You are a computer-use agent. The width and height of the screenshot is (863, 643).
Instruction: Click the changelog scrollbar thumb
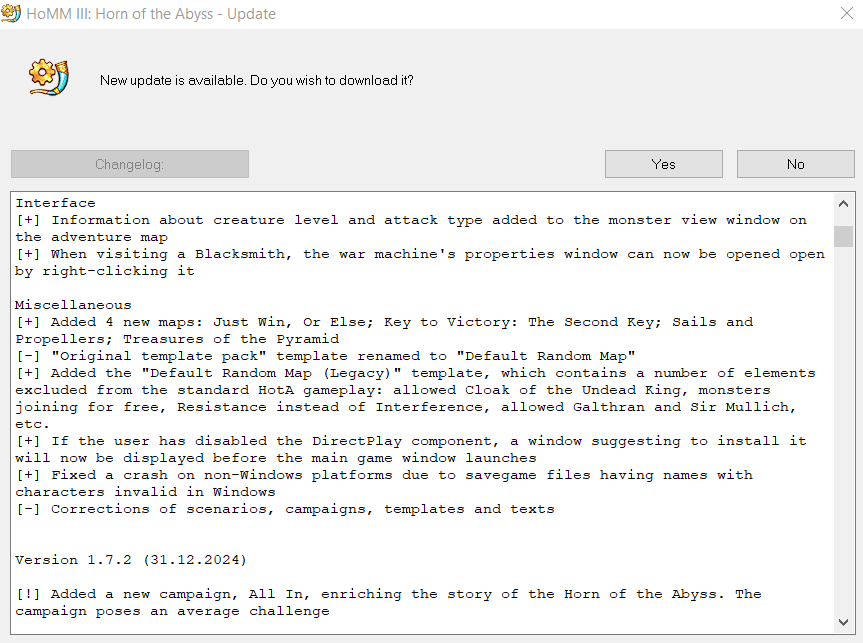pyautogui.click(x=843, y=236)
